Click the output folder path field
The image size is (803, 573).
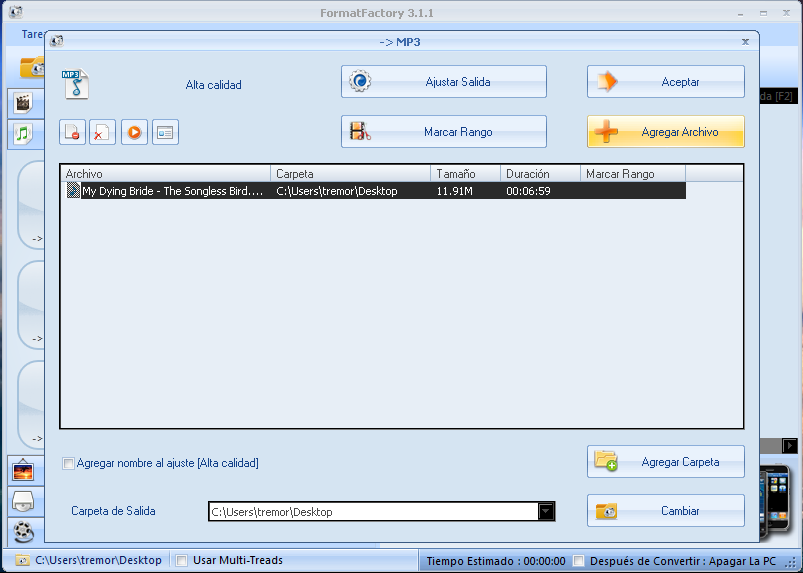coord(374,512)
